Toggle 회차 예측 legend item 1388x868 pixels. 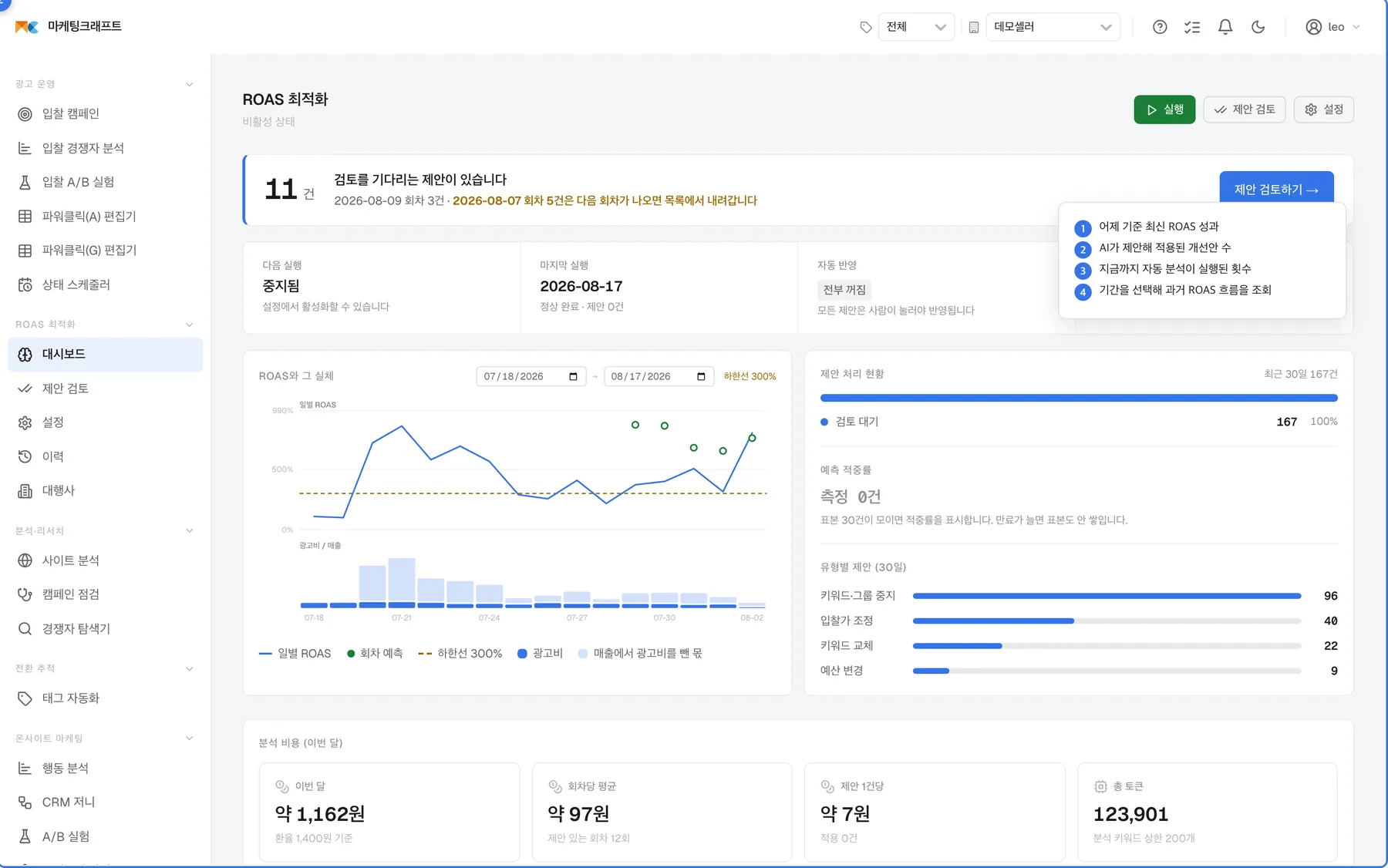pos(375,654)
